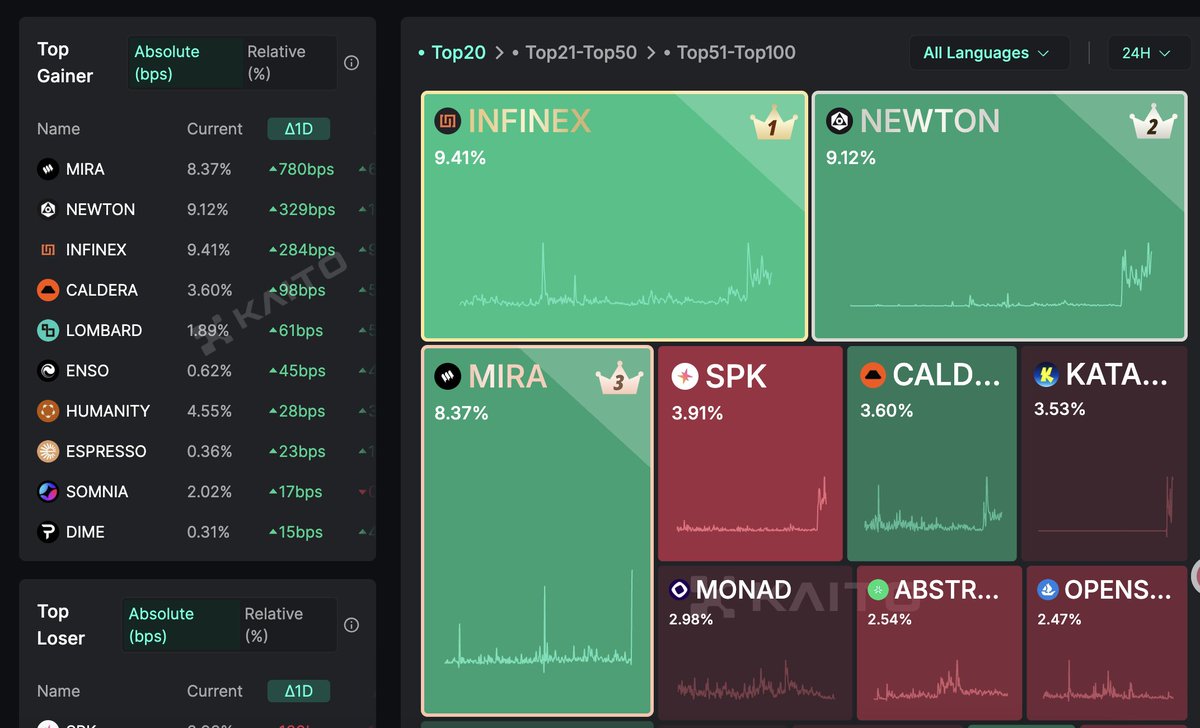Click the rank 1 crown on INFINEX tile
This screenshot has width=1200, height=728.
[774, 124]
